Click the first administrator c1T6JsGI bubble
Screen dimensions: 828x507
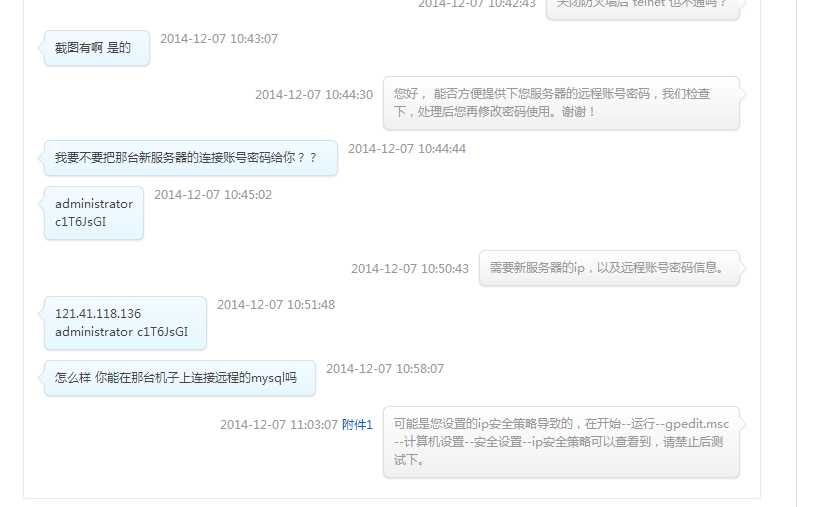click(x=94, y=213)
